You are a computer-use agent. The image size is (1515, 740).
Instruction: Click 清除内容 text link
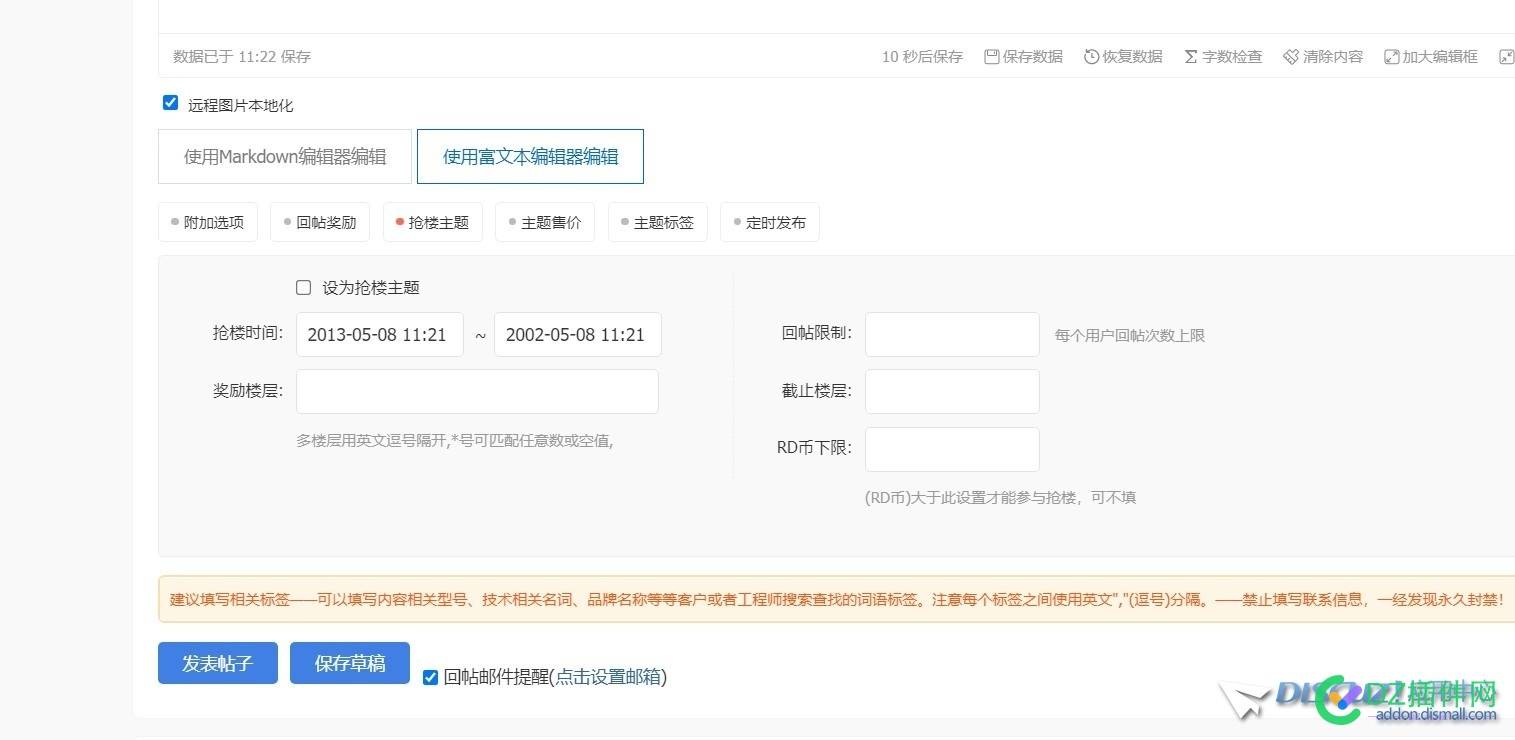pos(1333,57)
